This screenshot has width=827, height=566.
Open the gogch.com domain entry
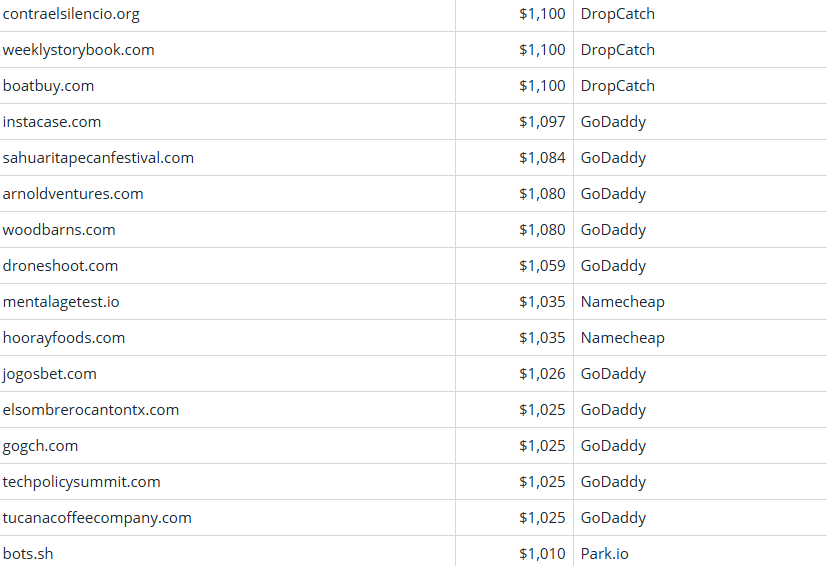click(40, 446)
